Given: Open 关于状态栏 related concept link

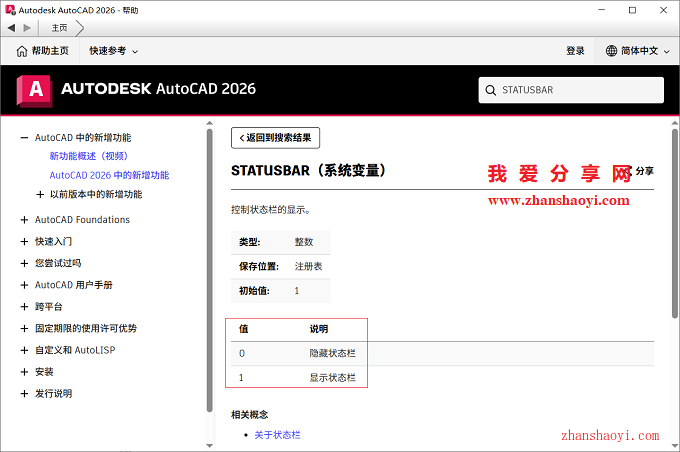Looking at the screenshot, I should [x=277, y=435].
